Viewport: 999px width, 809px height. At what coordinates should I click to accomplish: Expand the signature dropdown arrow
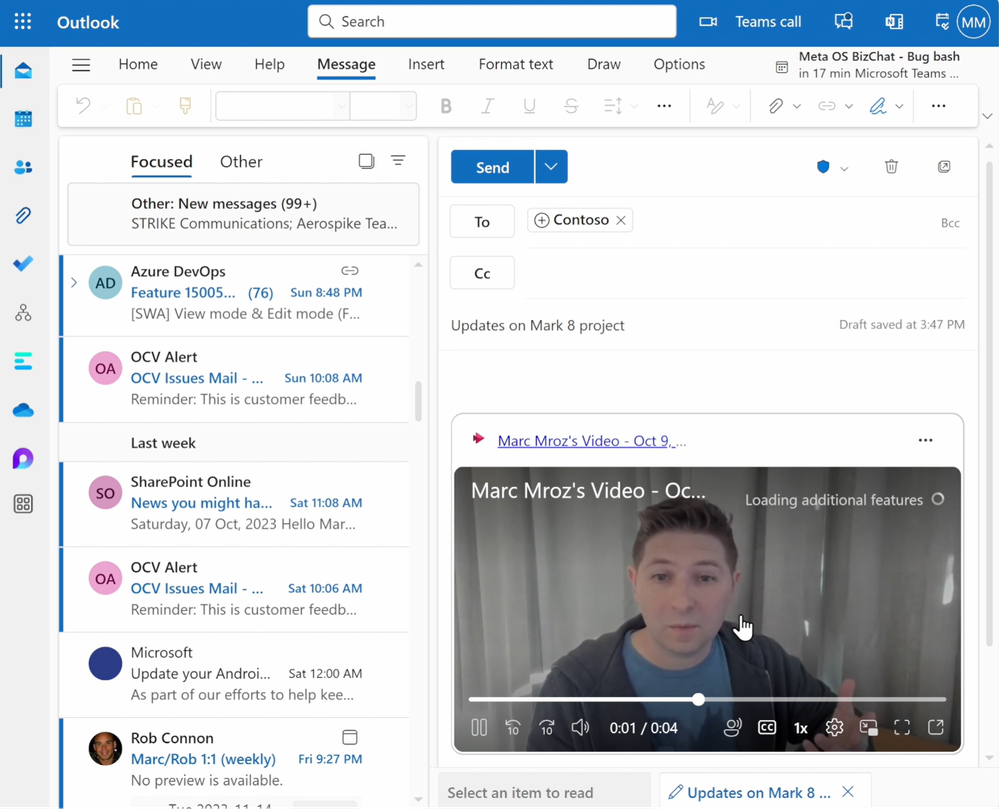tap(899, 106)
